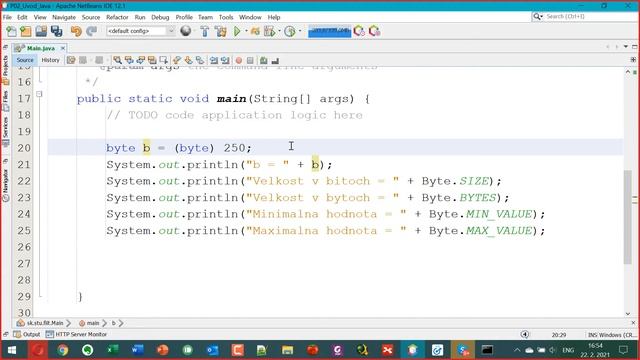Toggle the Highlight Search icon

152,60
